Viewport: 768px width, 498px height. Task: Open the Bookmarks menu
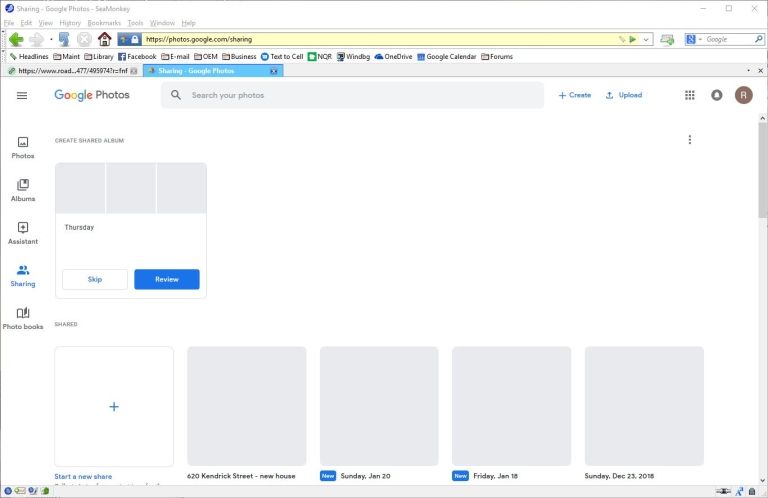pos(104,23)
